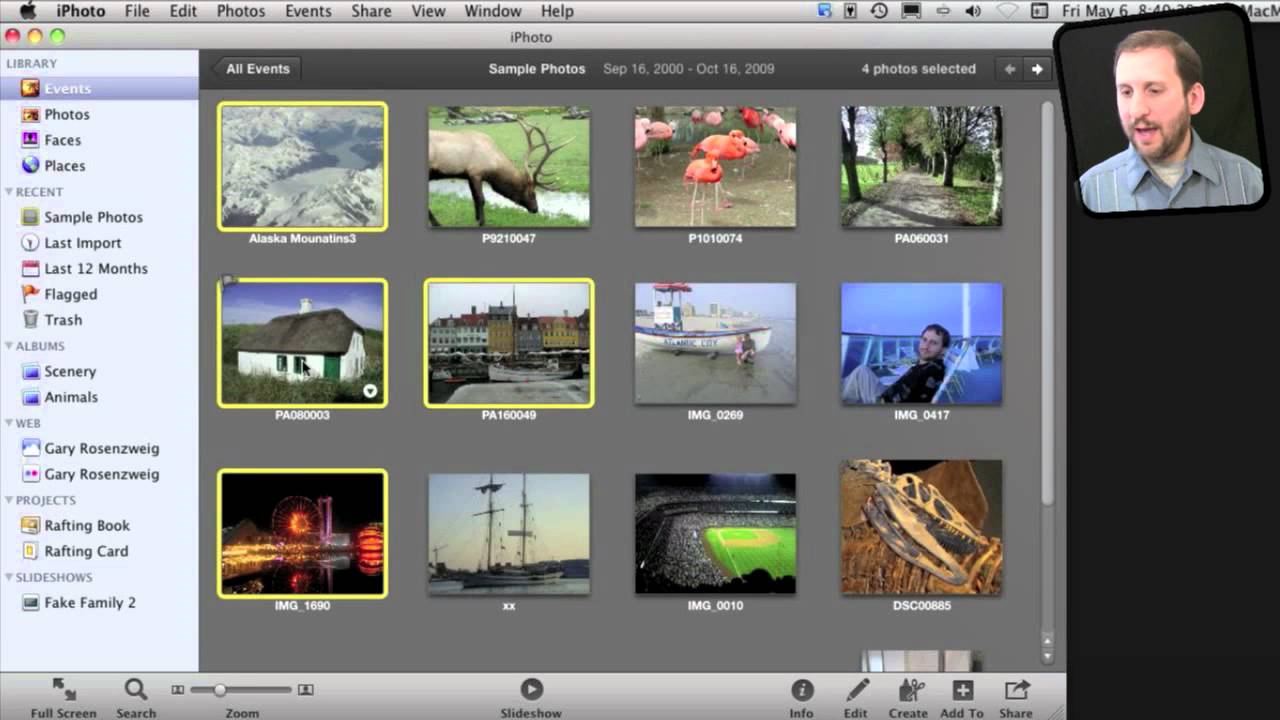Viewport: 1280px width, 720px height.
Task: Click the Add To icon
Action: click(962, 690)
